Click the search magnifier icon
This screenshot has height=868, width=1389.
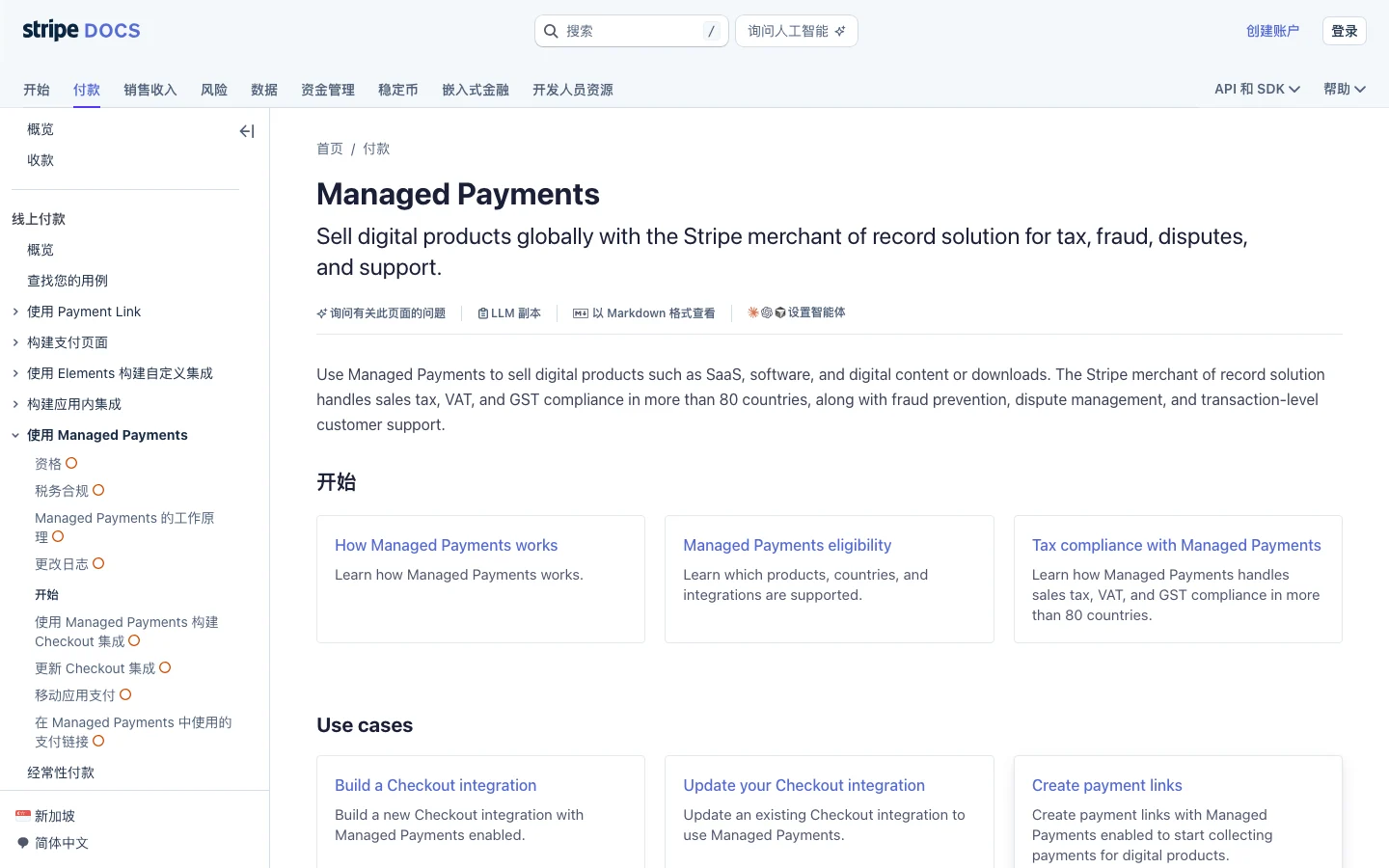(x=551, y=31)
